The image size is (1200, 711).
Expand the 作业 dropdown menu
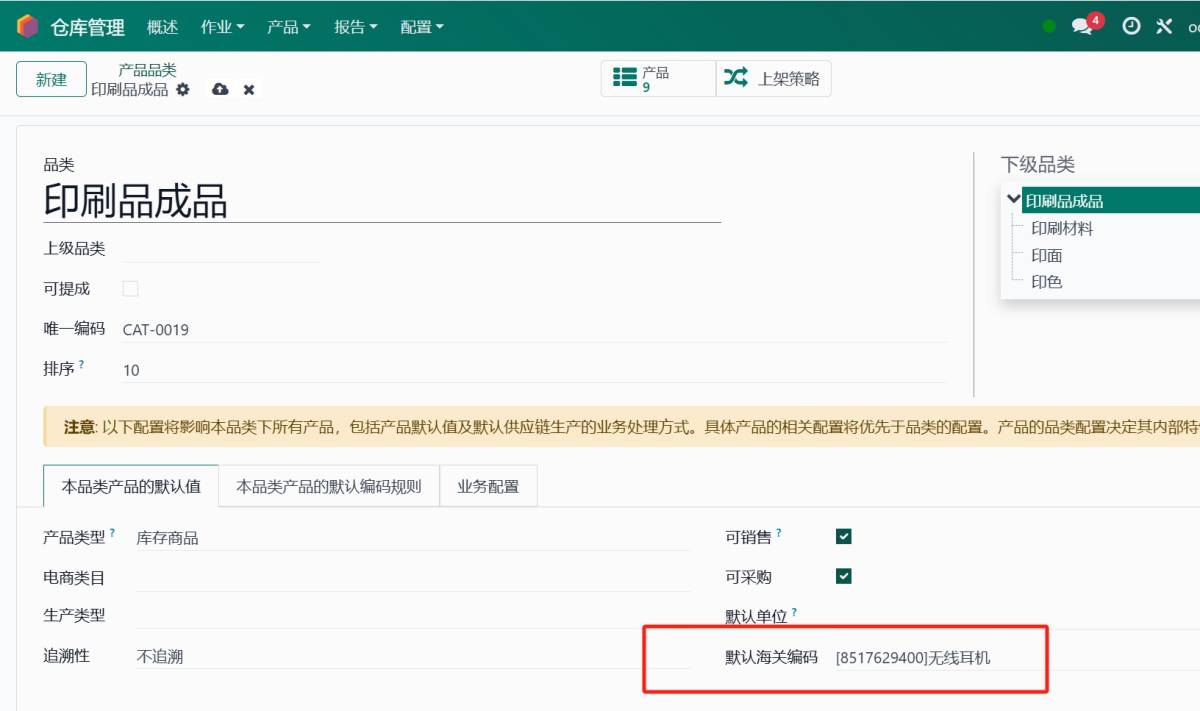tap(222, 27)
